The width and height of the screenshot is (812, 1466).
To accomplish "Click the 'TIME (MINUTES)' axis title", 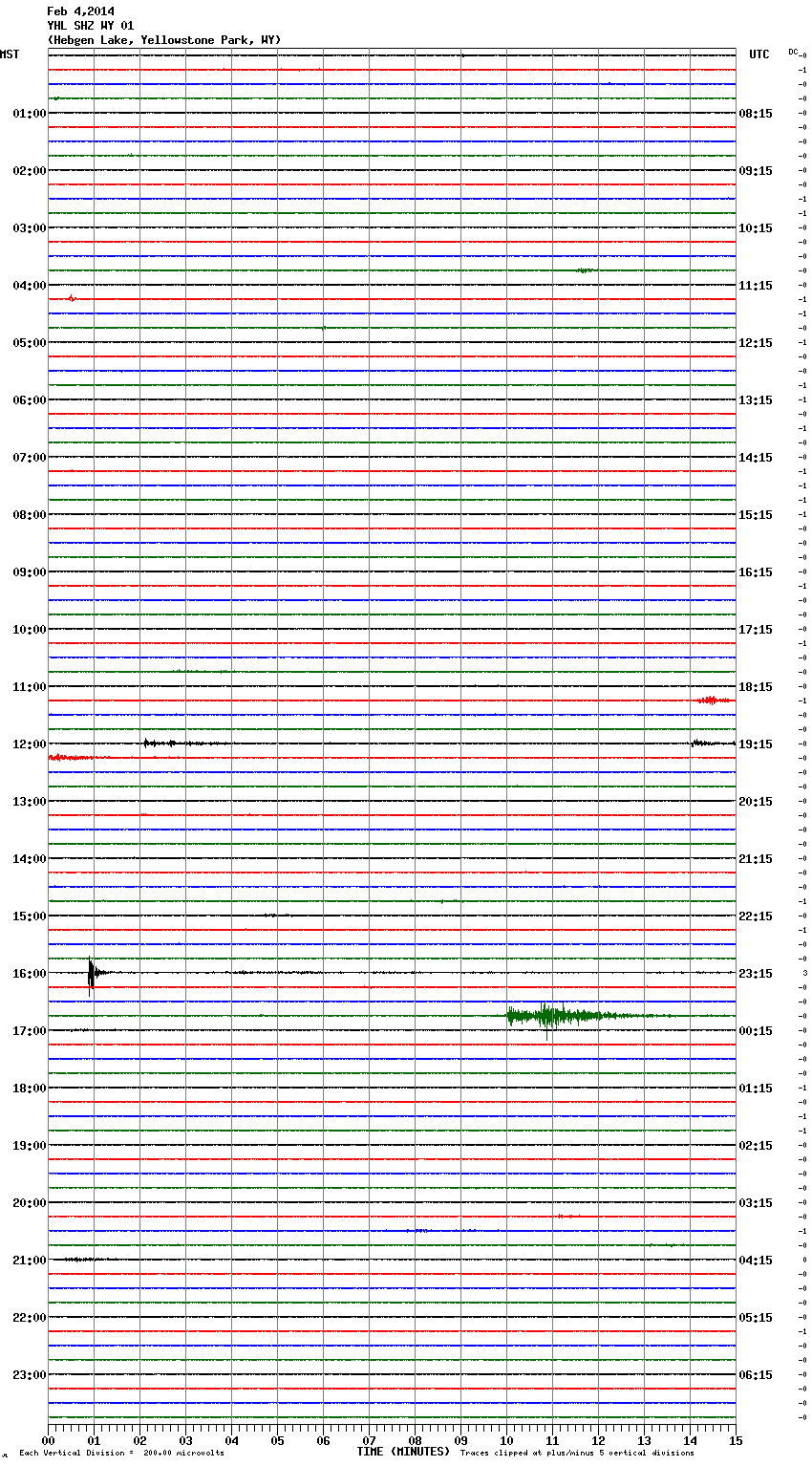I will point(403,1452).
